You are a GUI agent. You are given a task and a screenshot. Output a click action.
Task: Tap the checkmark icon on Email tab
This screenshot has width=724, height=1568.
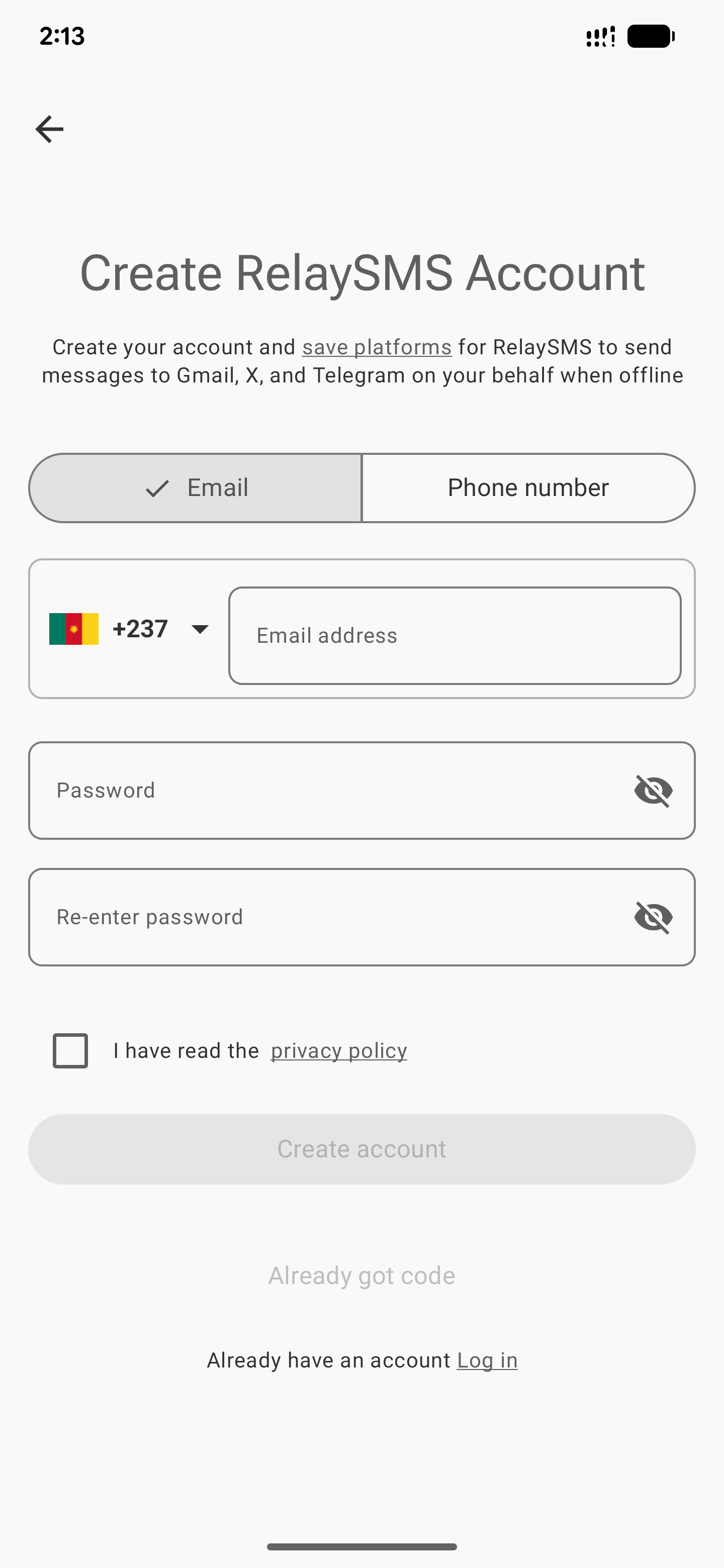[157, 488]
